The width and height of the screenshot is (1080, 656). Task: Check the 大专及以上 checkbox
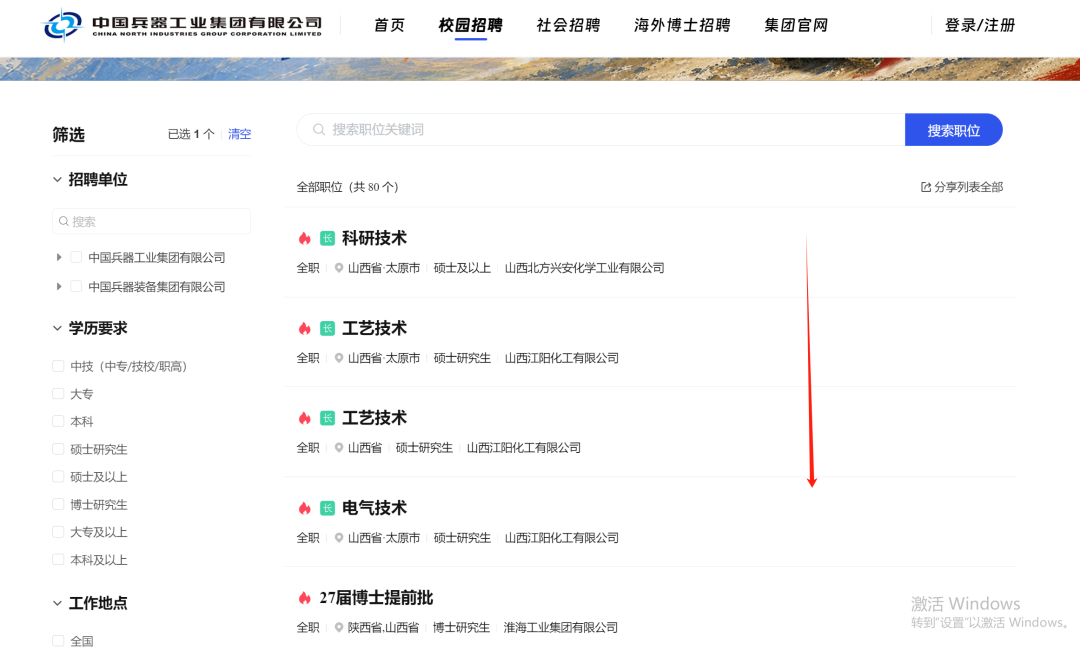(58, 532)
